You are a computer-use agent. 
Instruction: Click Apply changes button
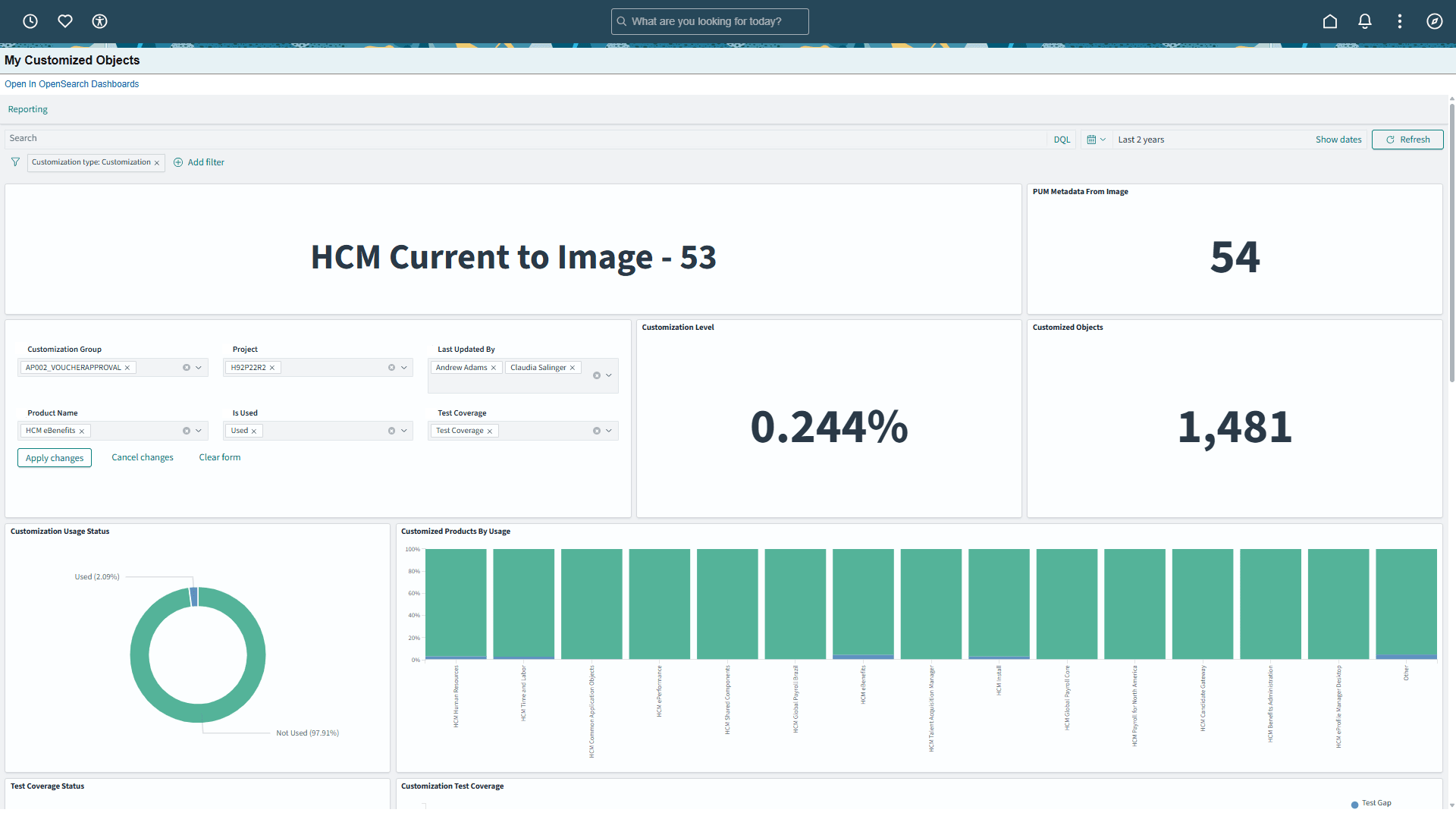(55, 458)
